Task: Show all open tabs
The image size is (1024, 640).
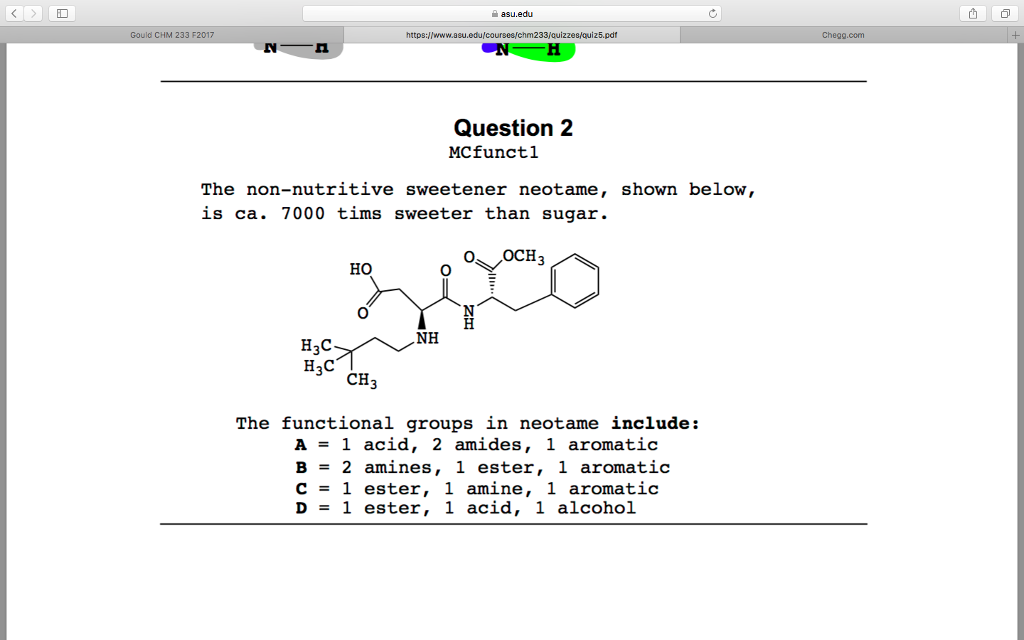Action: coord(1005,13)
